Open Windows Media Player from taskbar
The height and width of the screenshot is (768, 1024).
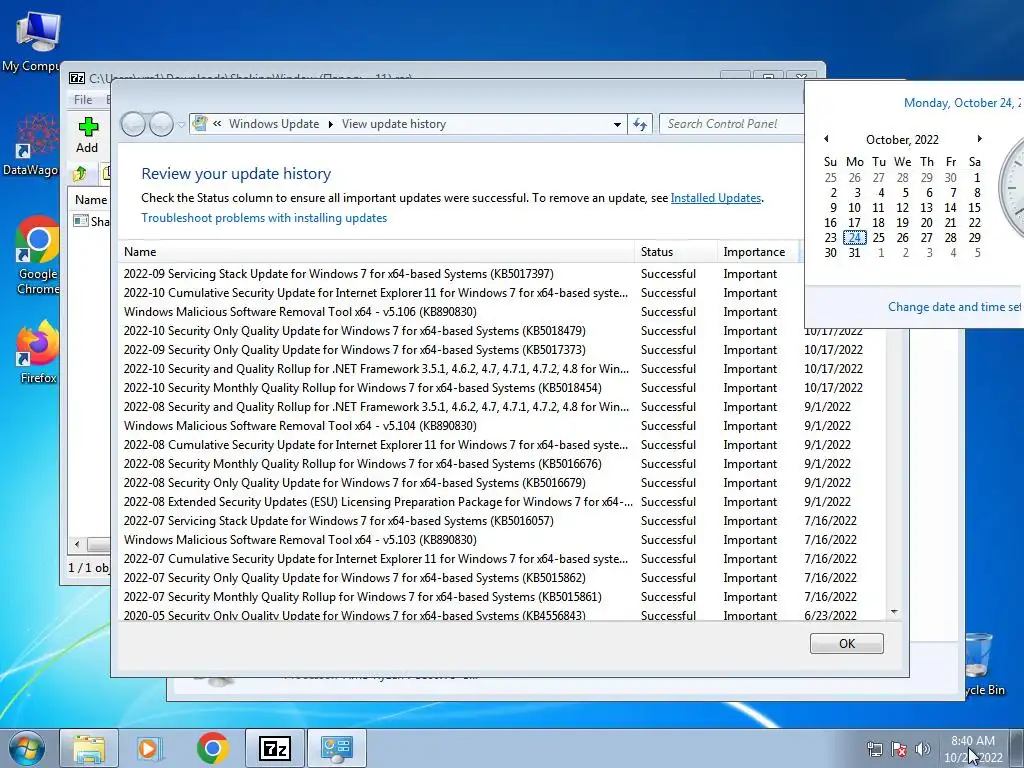[149, 748]
